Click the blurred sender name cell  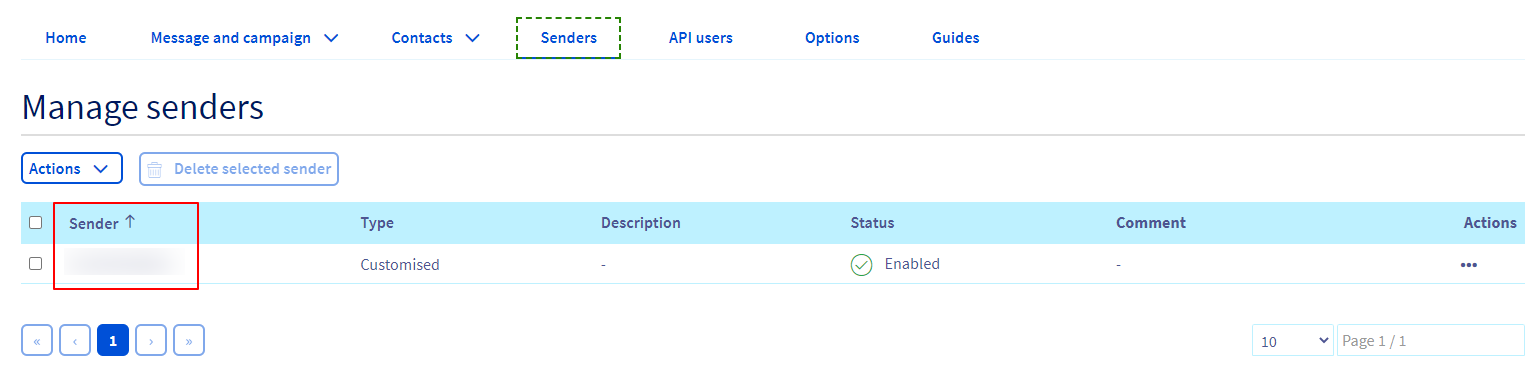pyautogui.click(x=124, y=264)
